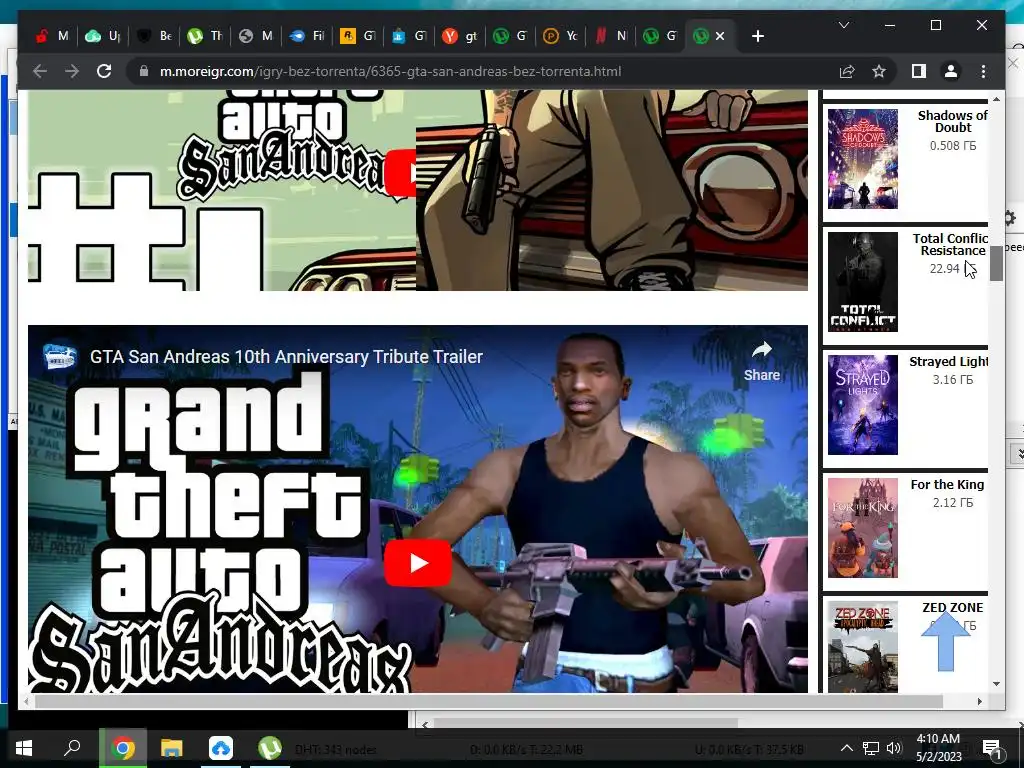This screenshot has width=1024, height=768.
Task: Open the blue cloud download app in taskbar
Action: [221, 748]
